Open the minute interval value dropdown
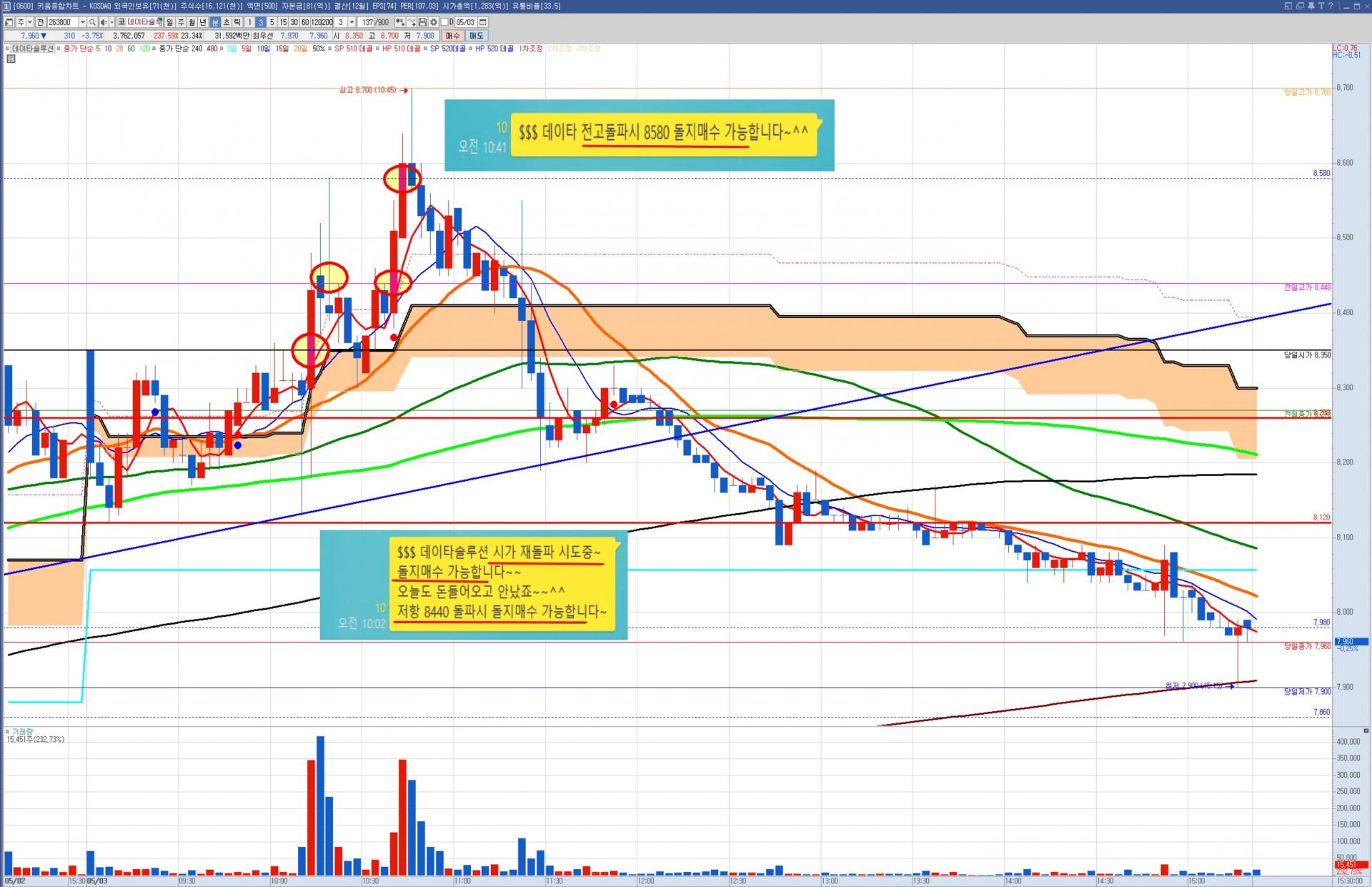 coord(352,22)
